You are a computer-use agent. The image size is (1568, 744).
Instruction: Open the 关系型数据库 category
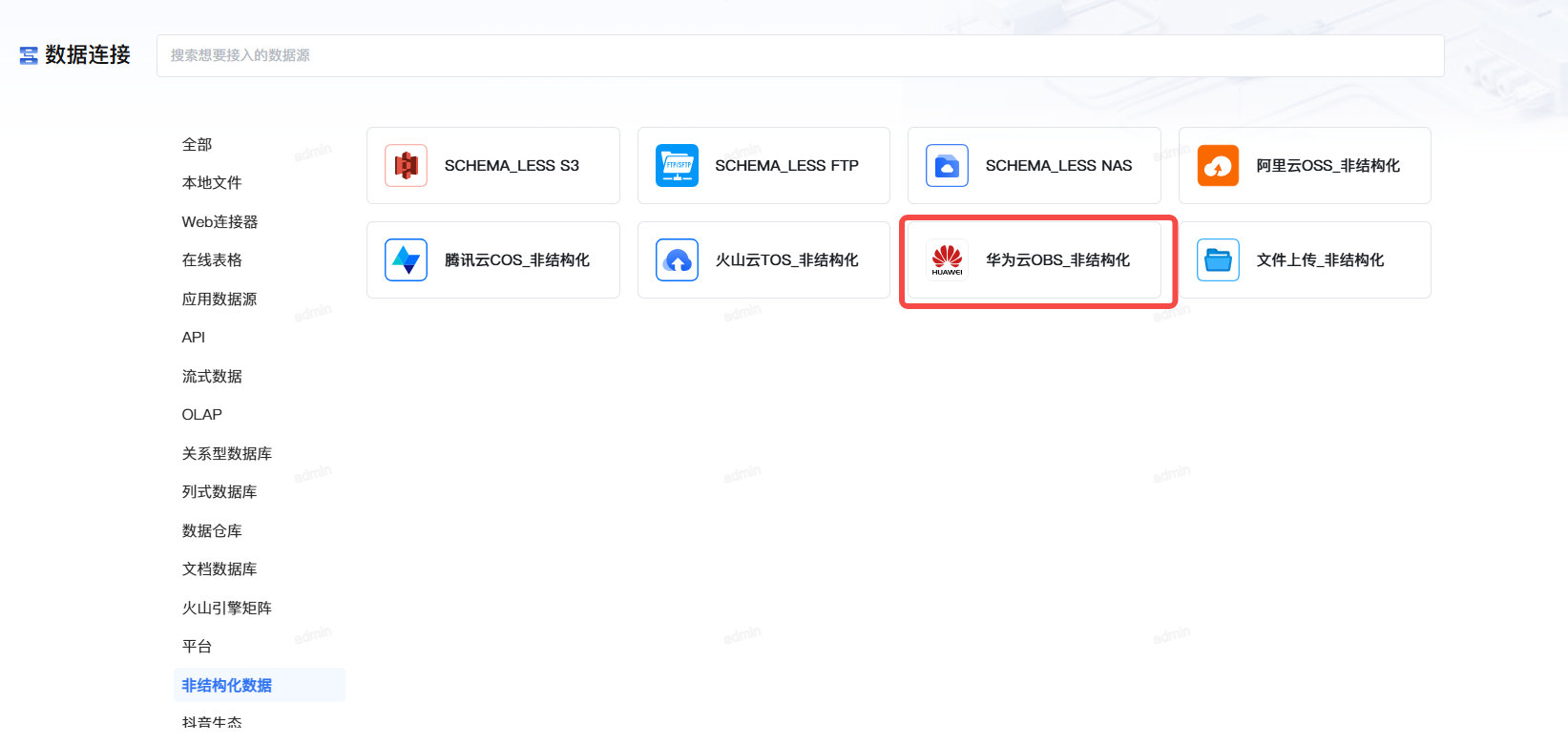[227, 453]
